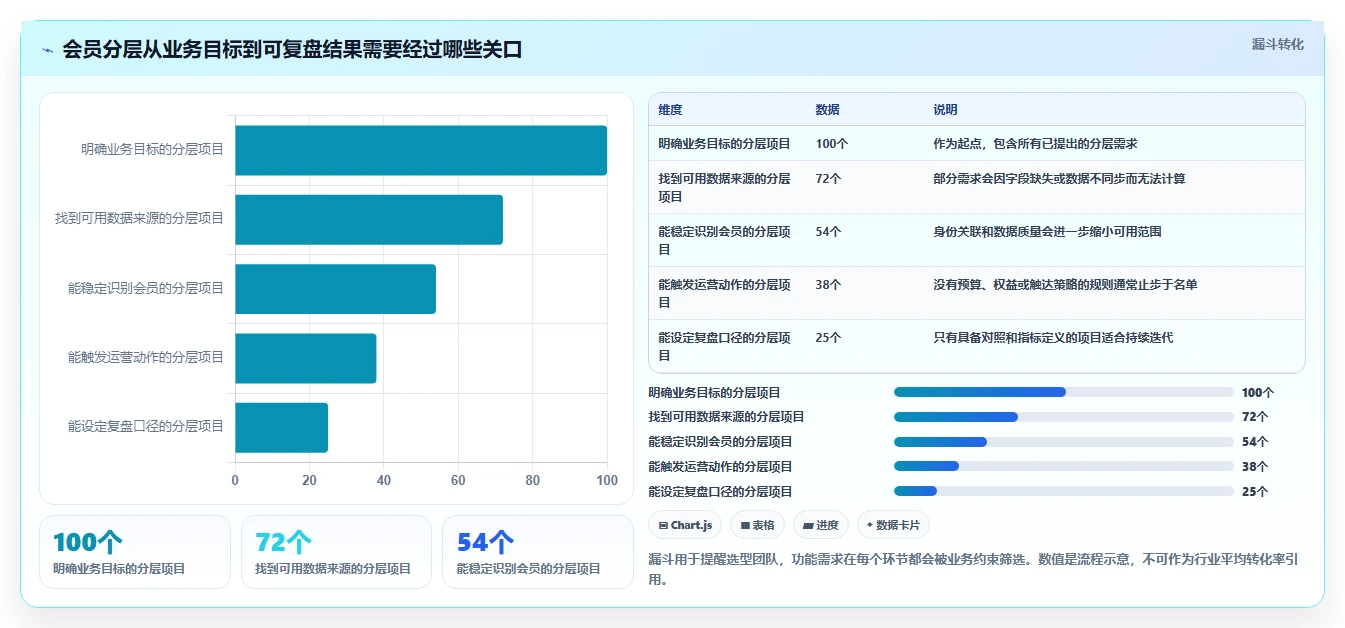1345x628 pixels.
Task: Click the progress bar showing 100个
Action: click(x=1063, y=392)
